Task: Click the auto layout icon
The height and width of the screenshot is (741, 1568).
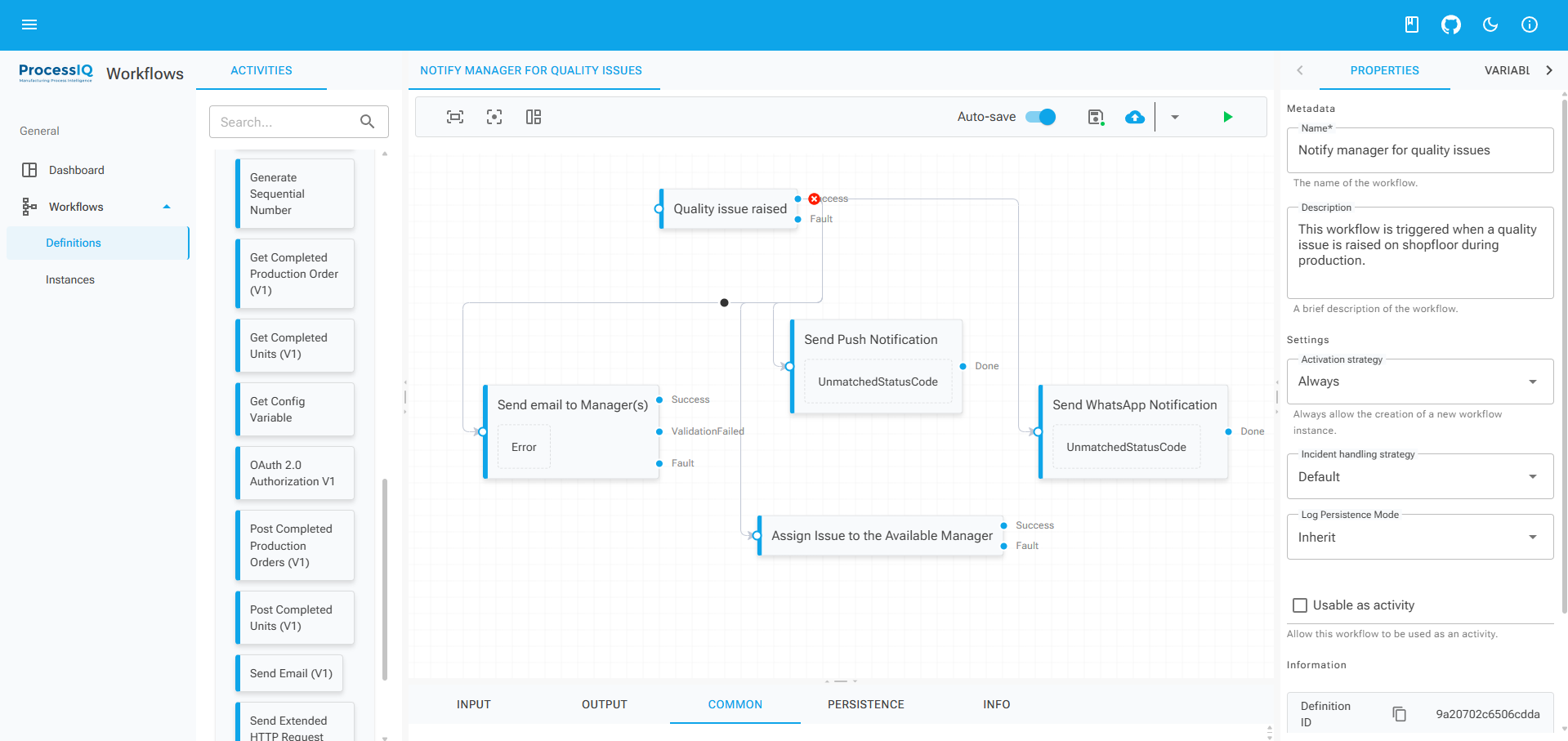Action: [534, 117]
